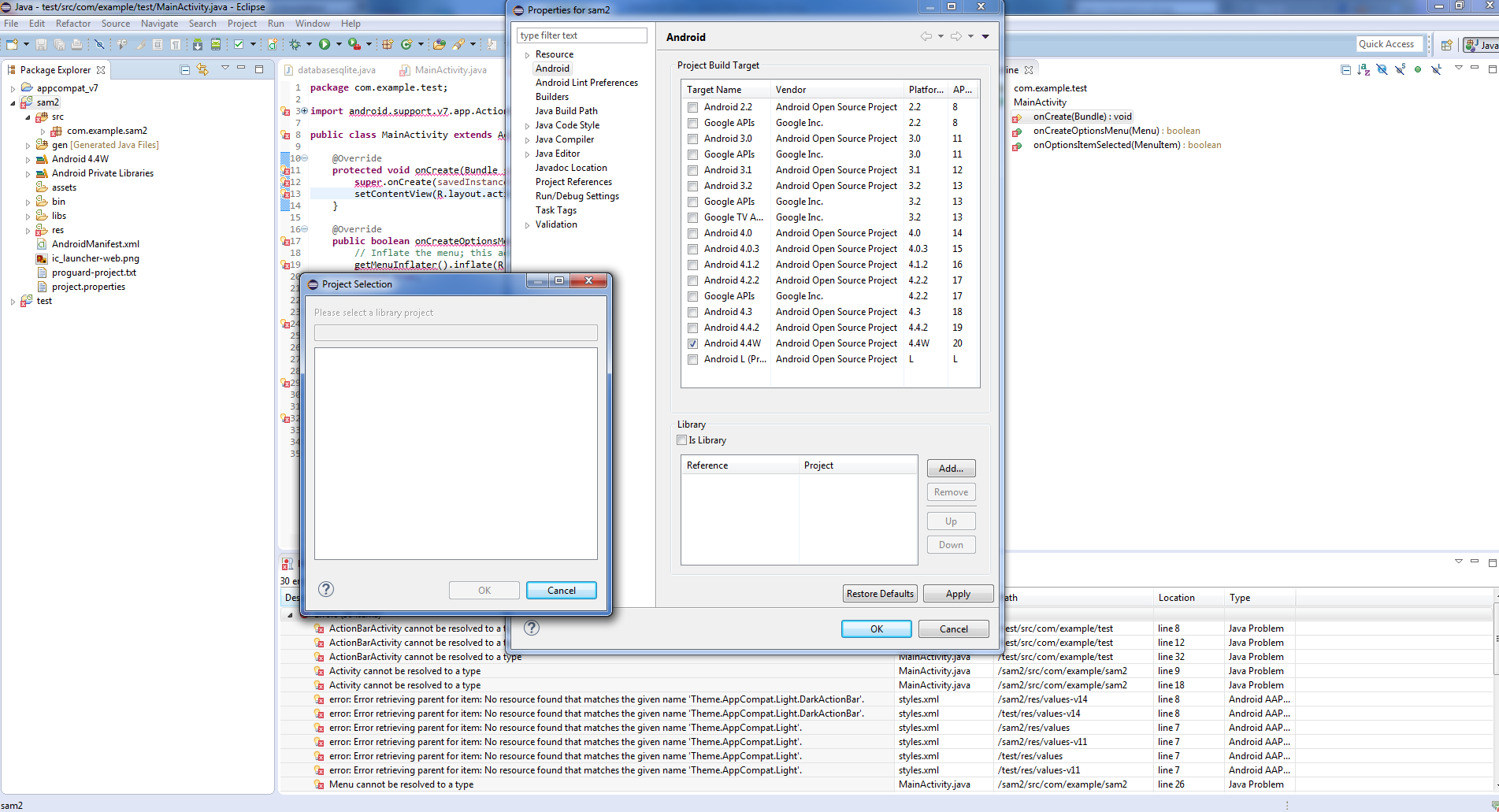Click Cancel in Project Selection dialog
This screenshot has height=812, width=1499.
[x=561, y=590]
